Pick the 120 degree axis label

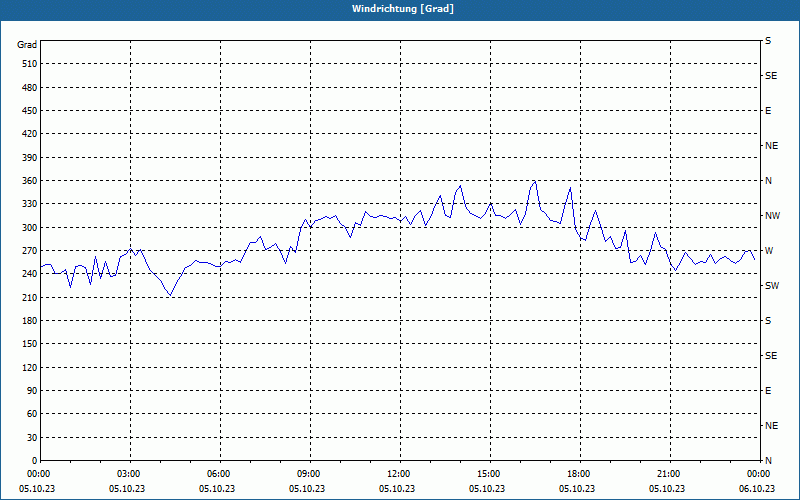30,367
